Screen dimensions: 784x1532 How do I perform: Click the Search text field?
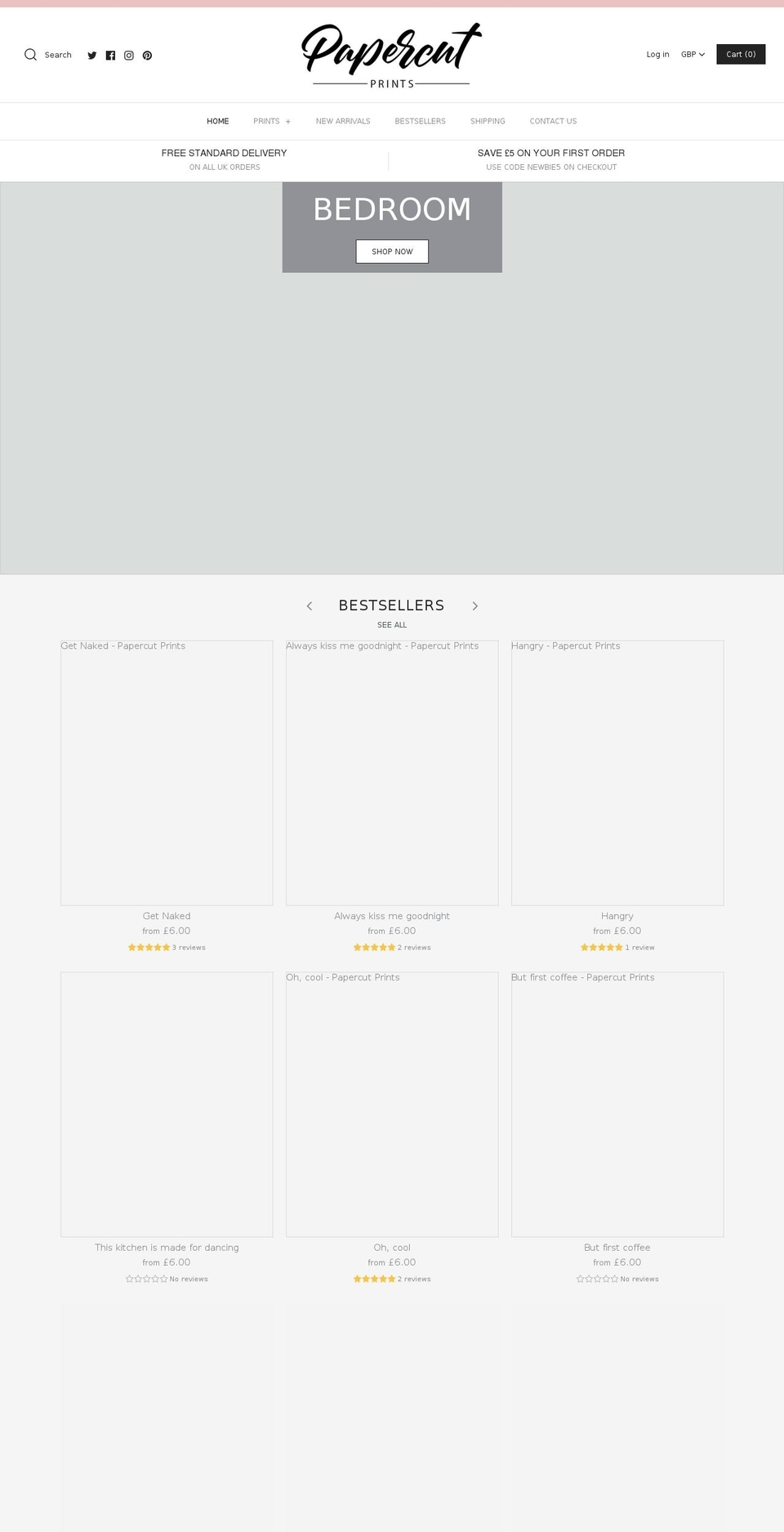click(x=58, y=55)
